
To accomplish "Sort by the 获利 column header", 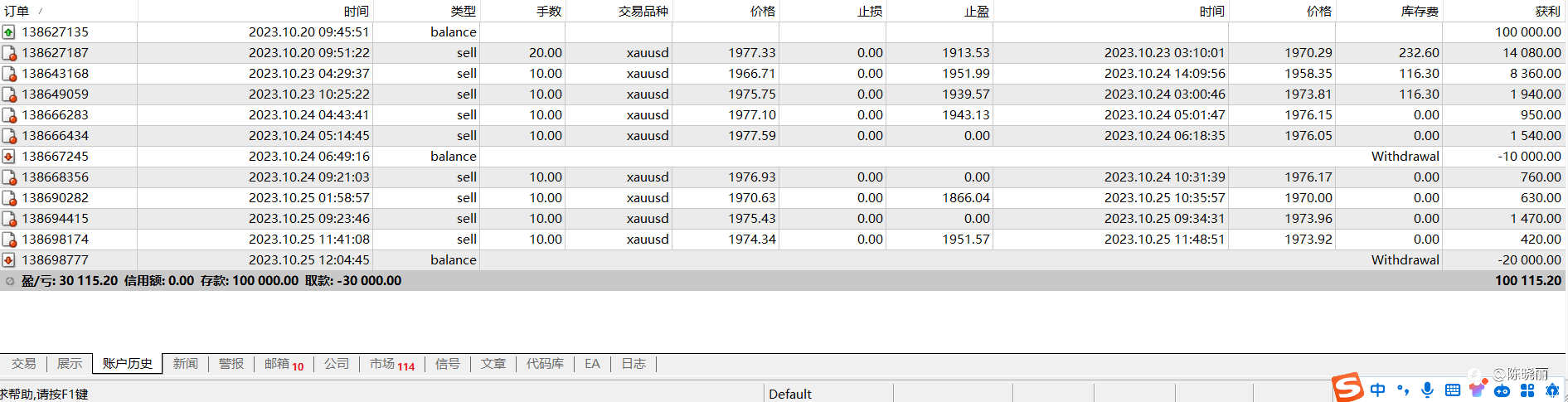I will (x=1548, y=11).
